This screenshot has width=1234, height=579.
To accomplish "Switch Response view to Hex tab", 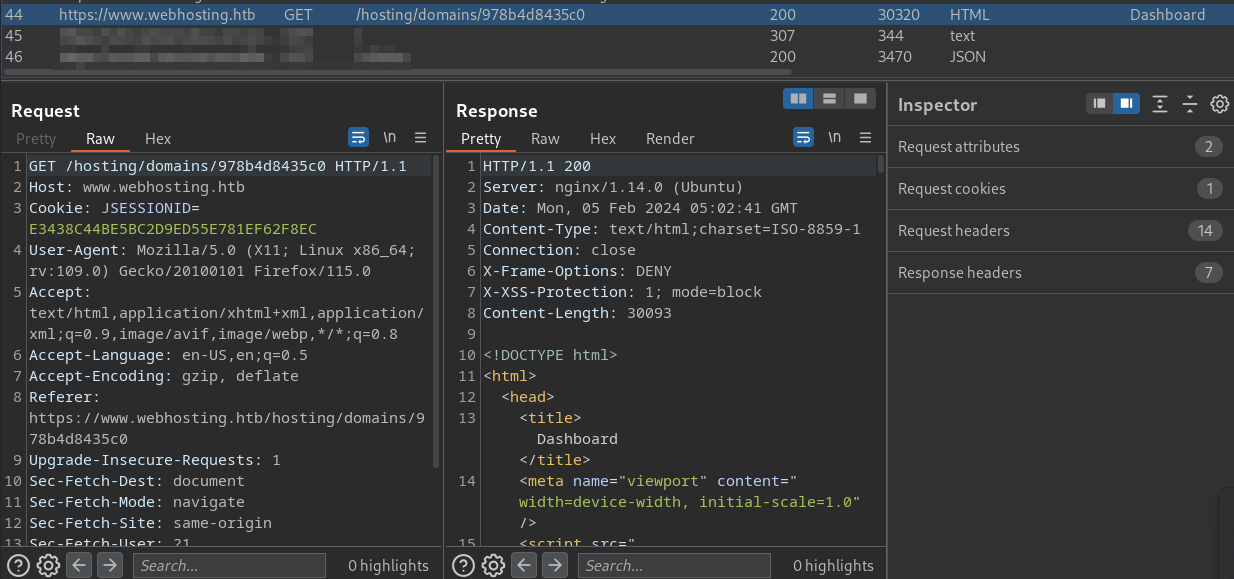I will click(x=603, y=139).
